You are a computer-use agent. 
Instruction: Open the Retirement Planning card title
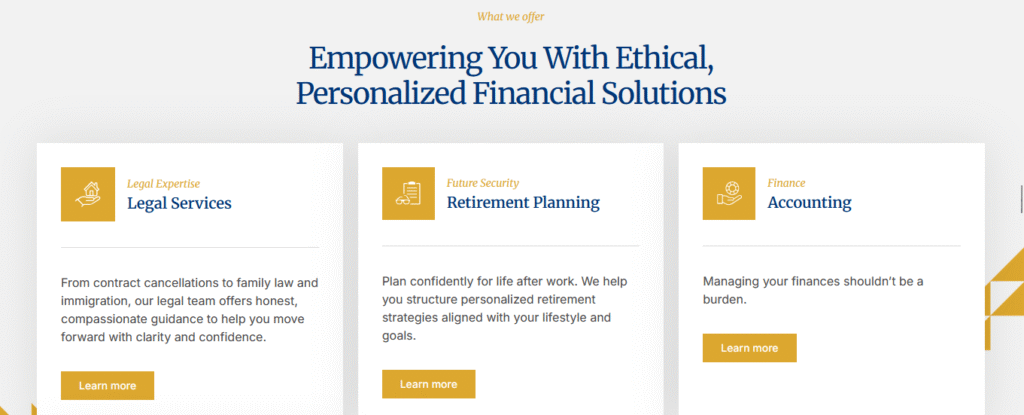pyautogui.click(x=523, y=202)
